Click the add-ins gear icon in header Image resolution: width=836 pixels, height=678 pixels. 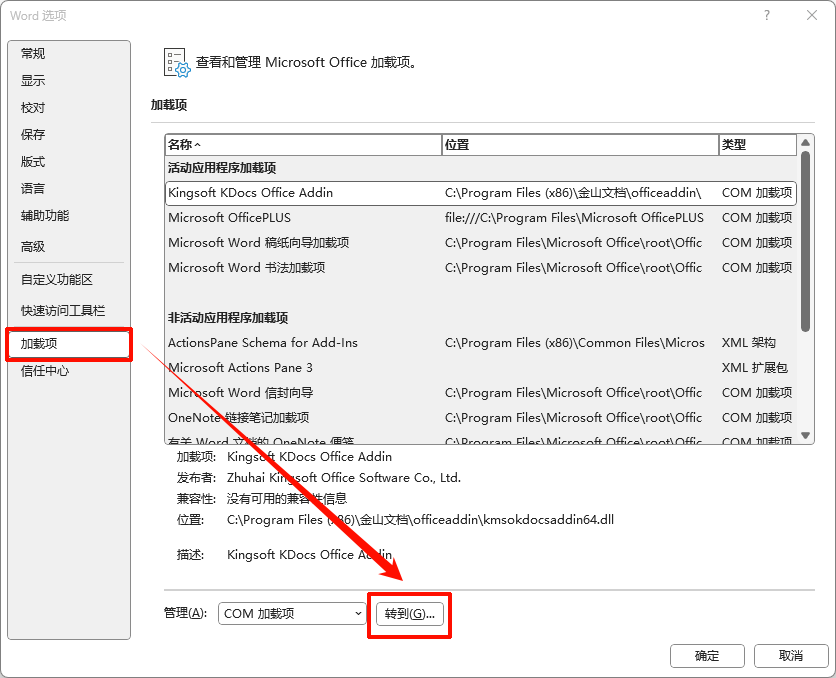click(176, 62)
